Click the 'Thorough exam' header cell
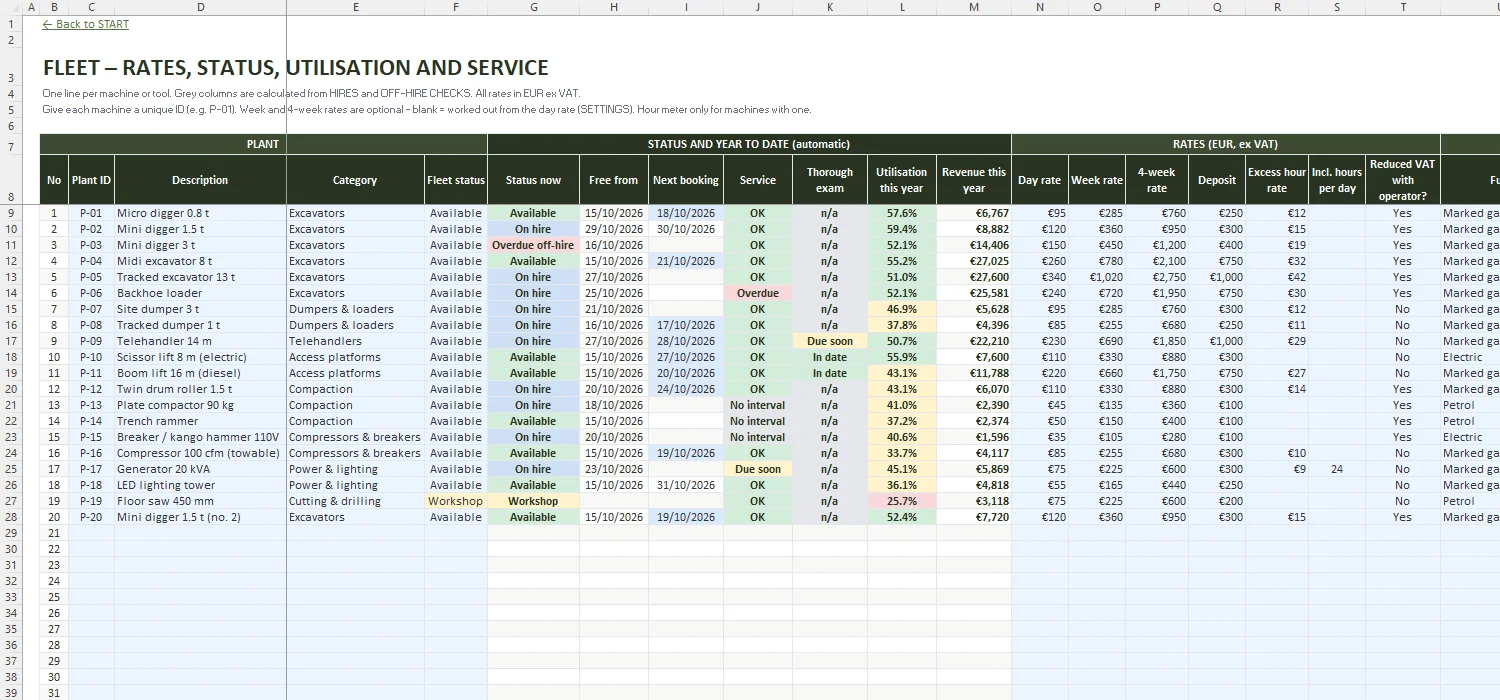Image resolution: width=1500 pixels, height=700 pixels. click(x=830, y=180)
